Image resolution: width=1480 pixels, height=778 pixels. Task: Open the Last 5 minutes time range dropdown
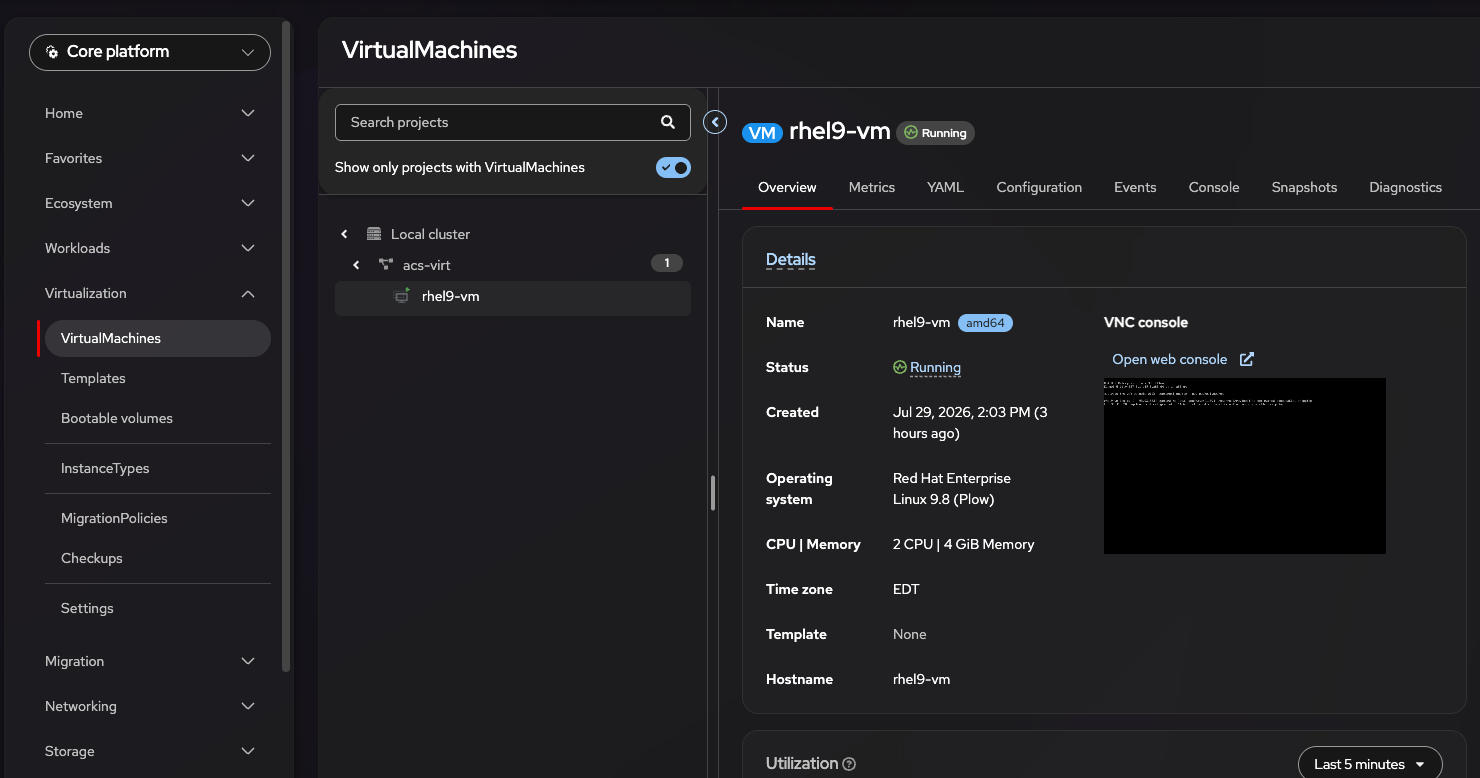coord(1370,764)
